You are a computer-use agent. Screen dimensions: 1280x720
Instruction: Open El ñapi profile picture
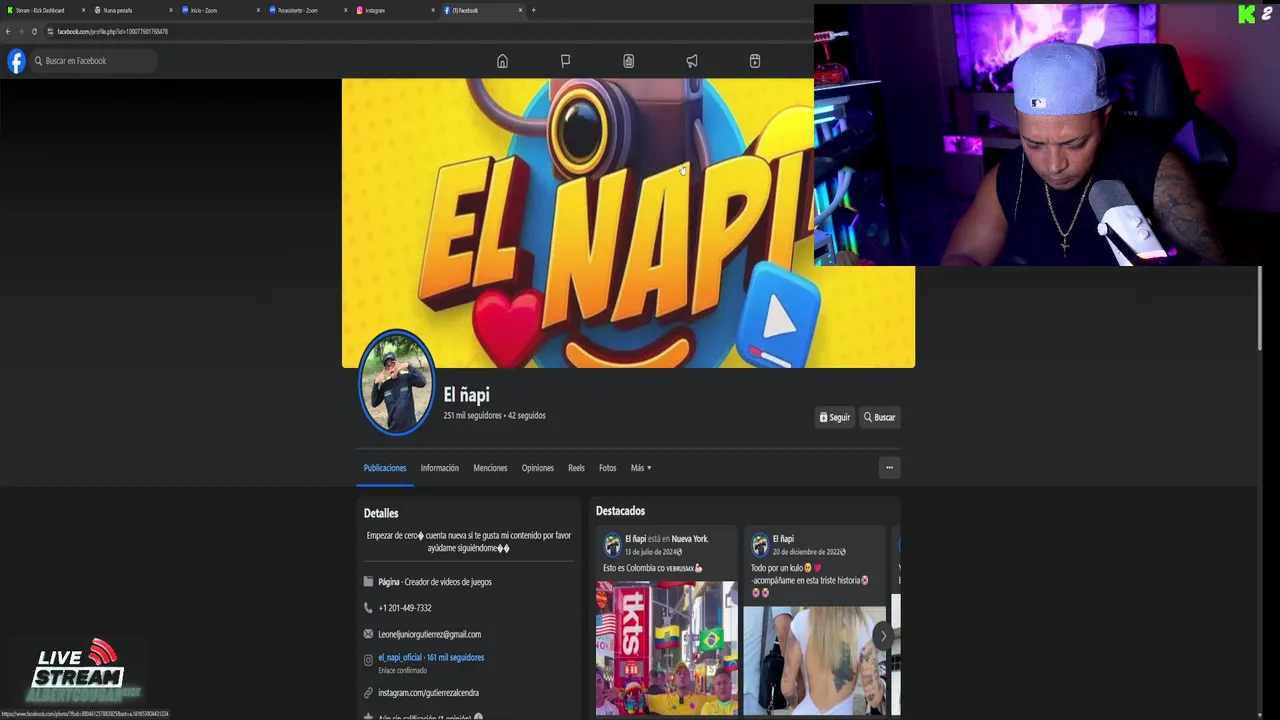click(x=396, y=383)
